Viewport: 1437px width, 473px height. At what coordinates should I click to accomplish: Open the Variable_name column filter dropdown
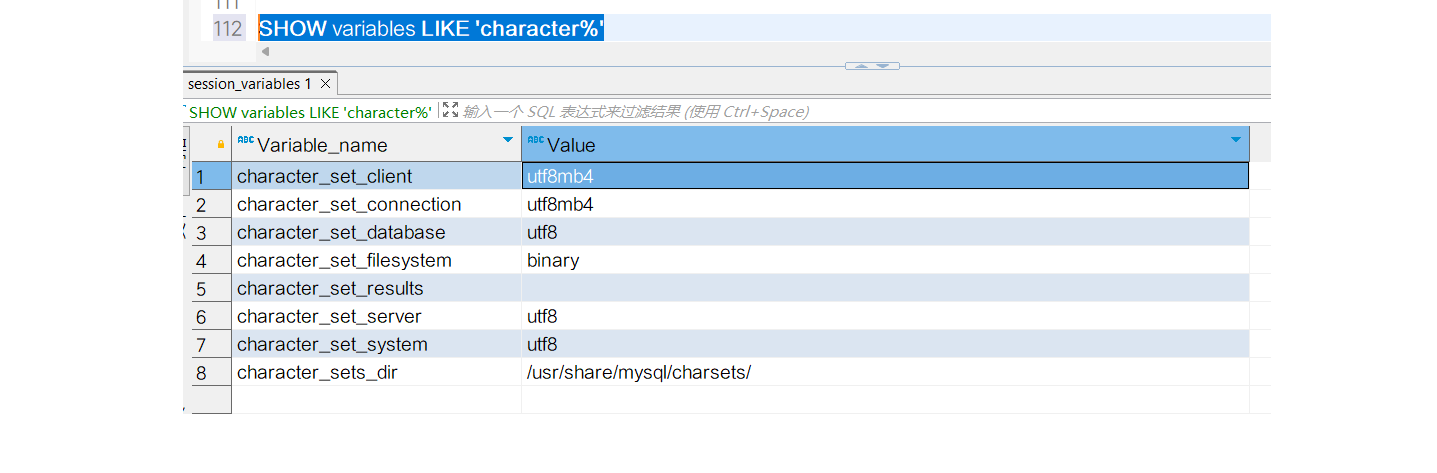click(x=508, y=141)
